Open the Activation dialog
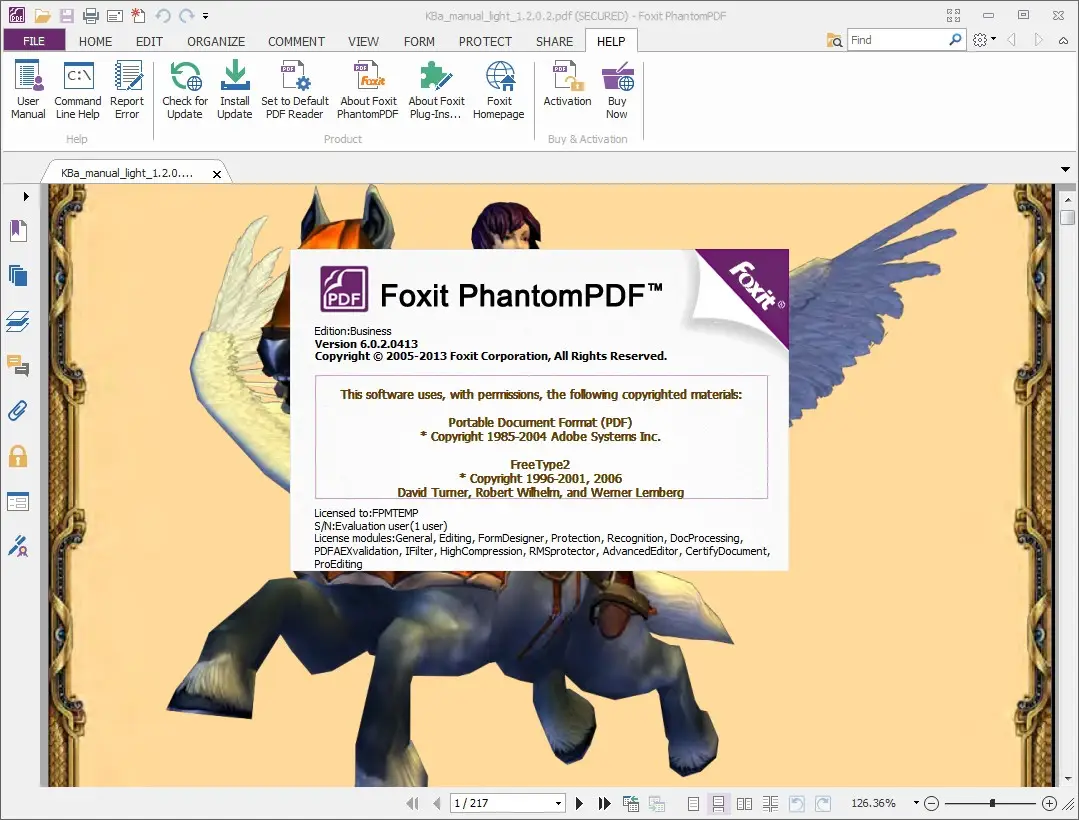 point(567,84)
